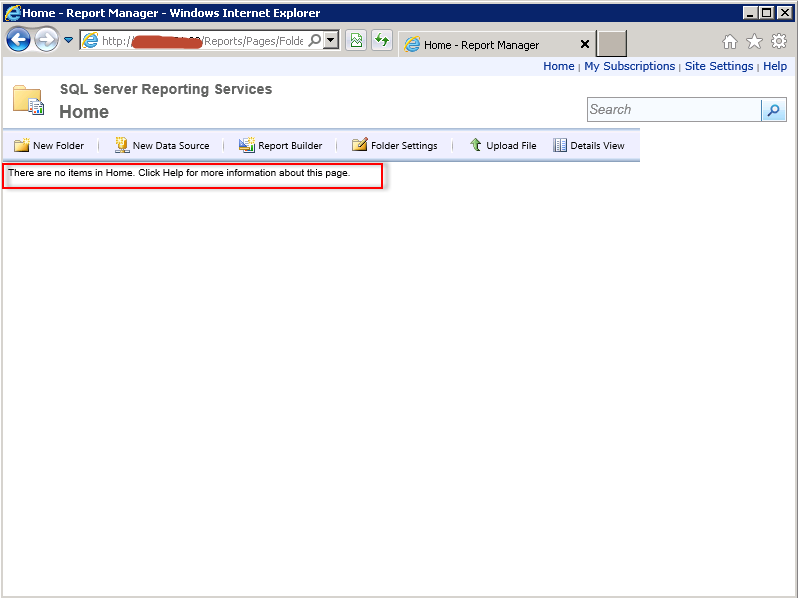798x598 pixels.
Task: Open Site Settings link
Action: pos(719,66)
